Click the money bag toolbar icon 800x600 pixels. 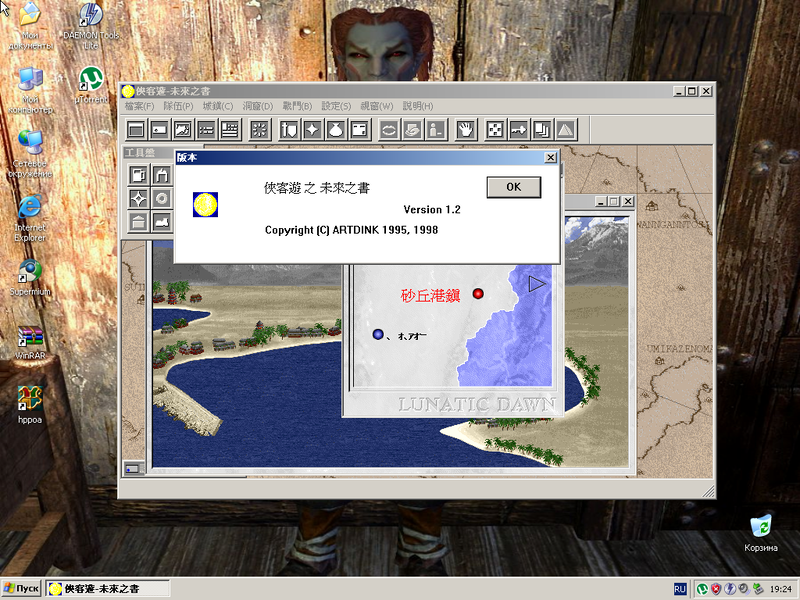336,130
